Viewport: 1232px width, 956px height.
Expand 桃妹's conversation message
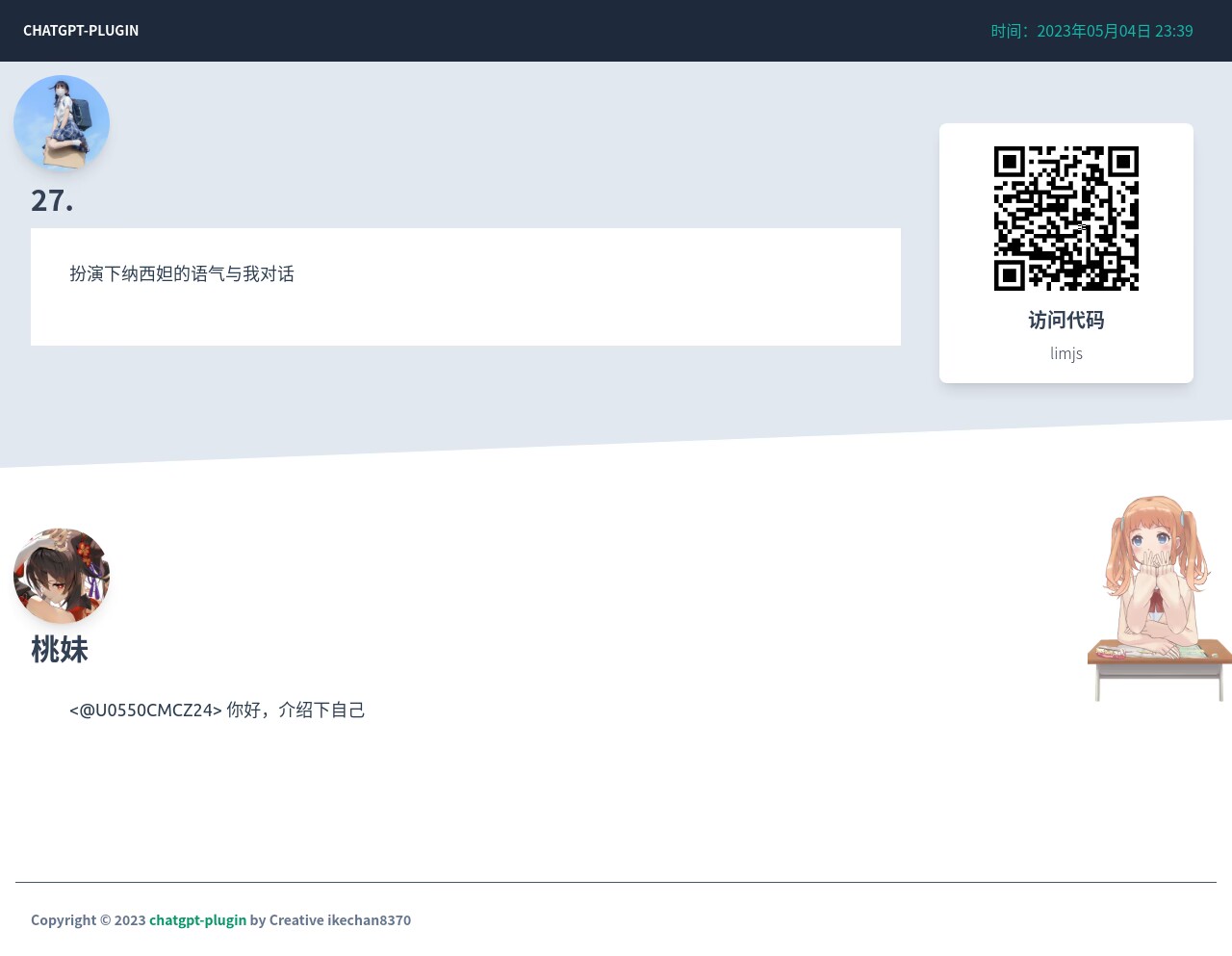(218, 710)
